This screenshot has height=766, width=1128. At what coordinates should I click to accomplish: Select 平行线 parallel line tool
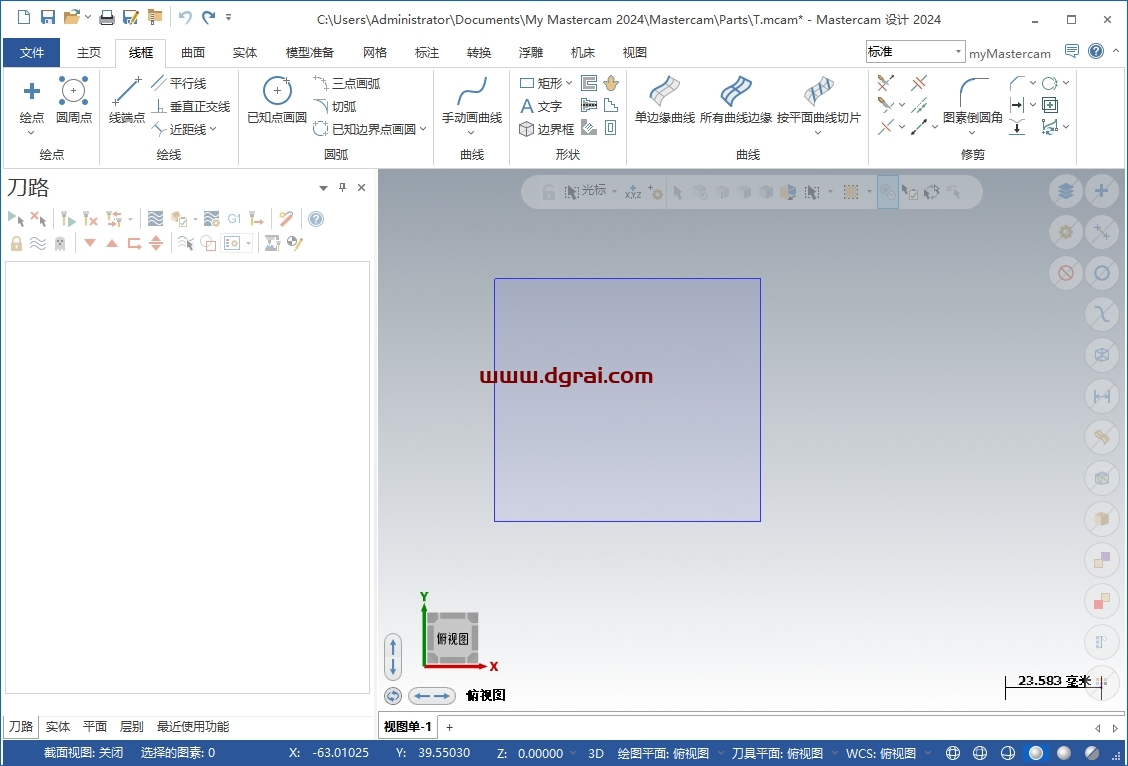(x=180, y=83)
